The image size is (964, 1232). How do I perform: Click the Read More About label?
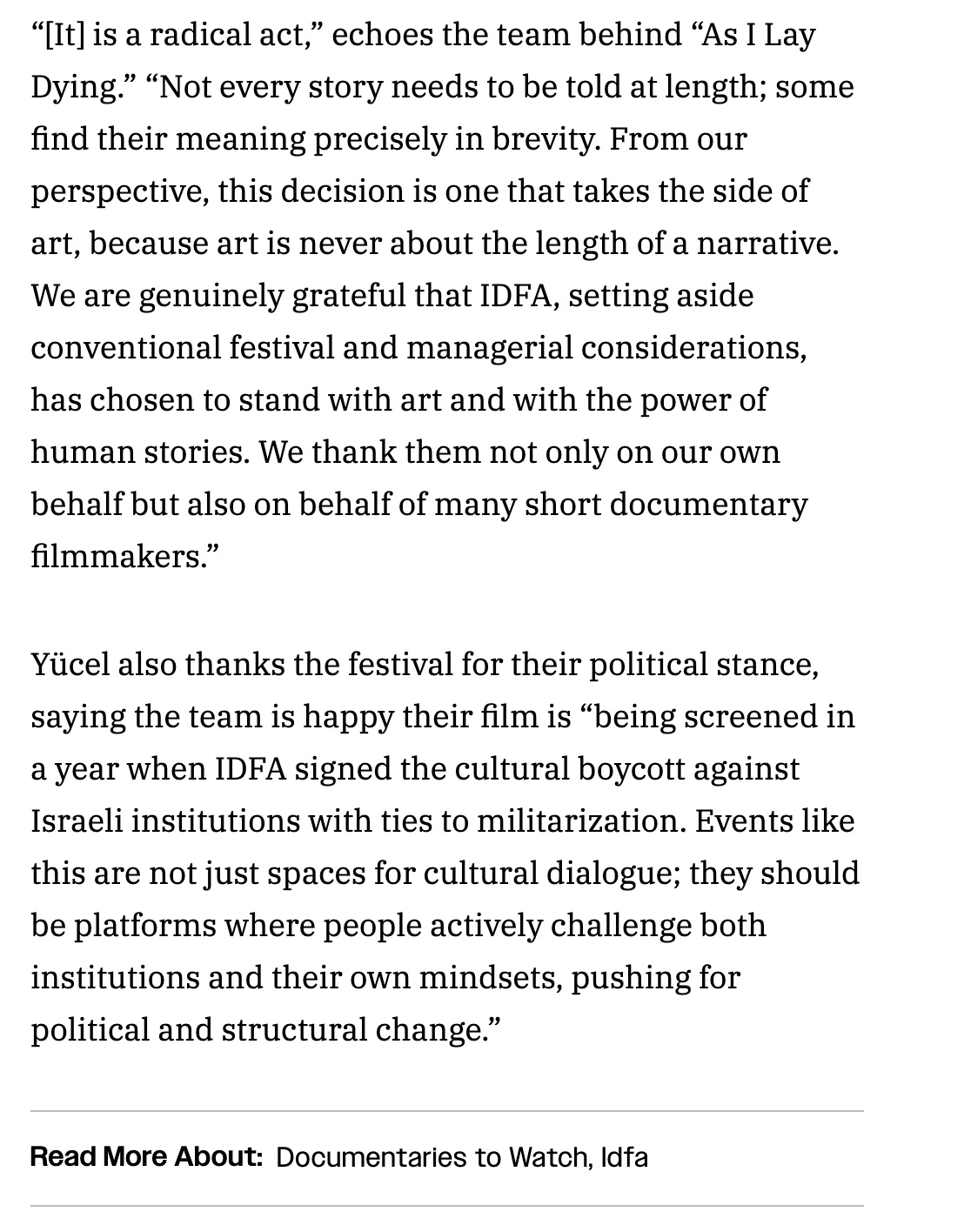click(146, 1157)
